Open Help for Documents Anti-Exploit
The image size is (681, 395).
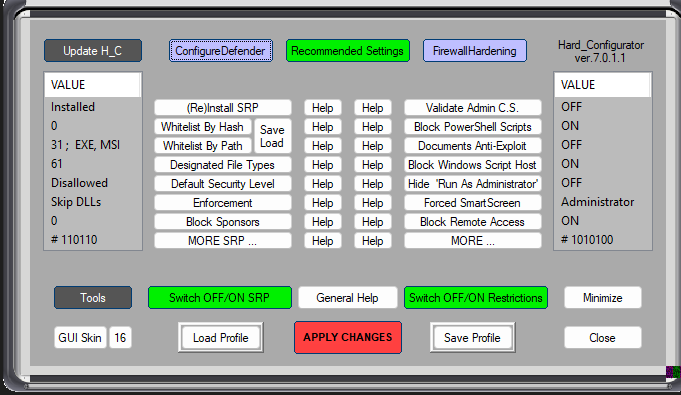point(373,146)
